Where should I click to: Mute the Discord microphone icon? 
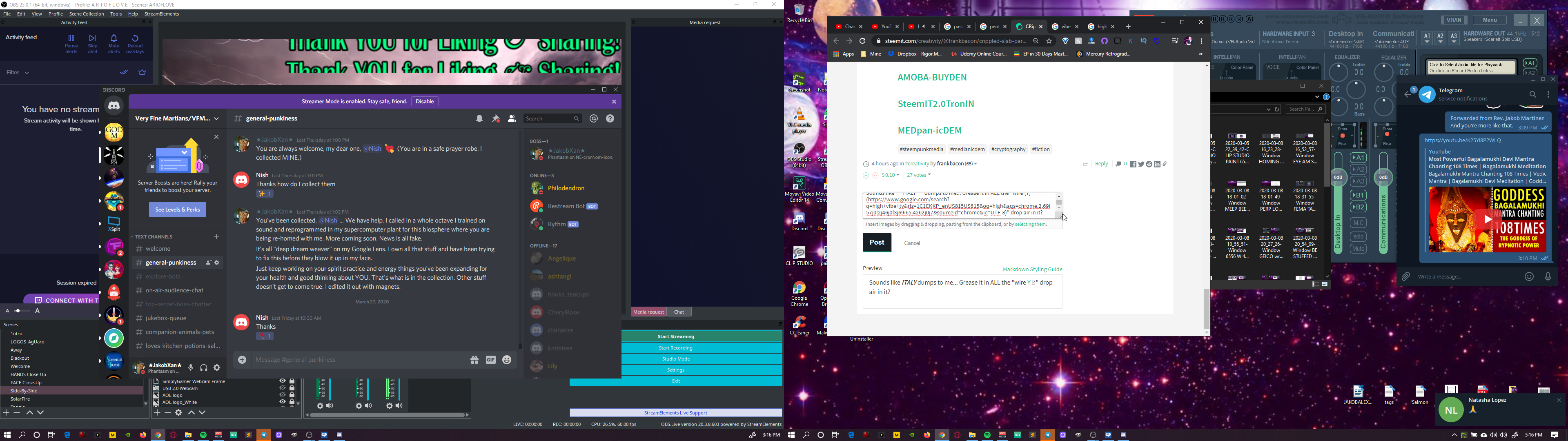tap(191, 368)
